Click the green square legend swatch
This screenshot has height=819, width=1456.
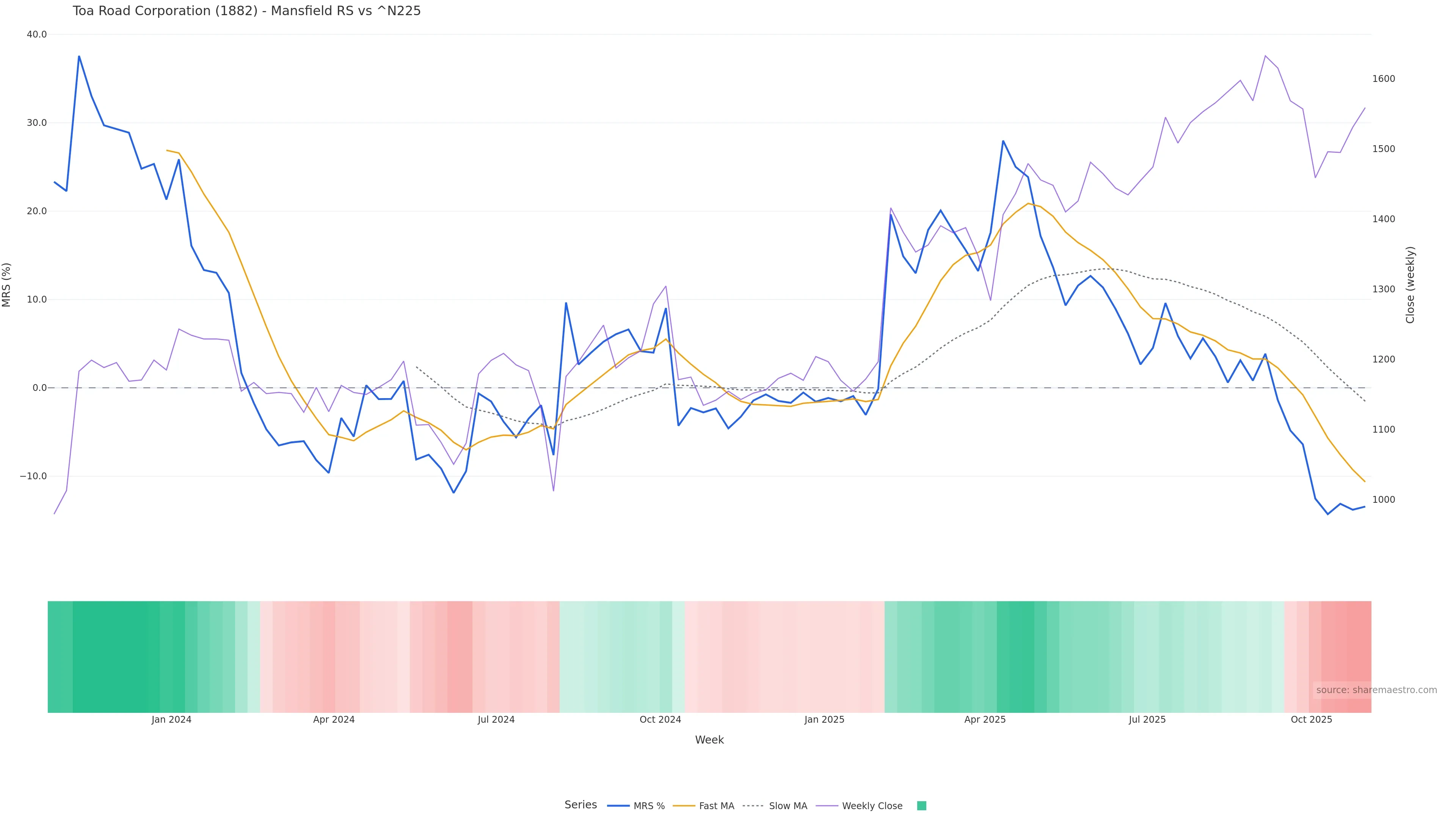click(x=921, y=806)
